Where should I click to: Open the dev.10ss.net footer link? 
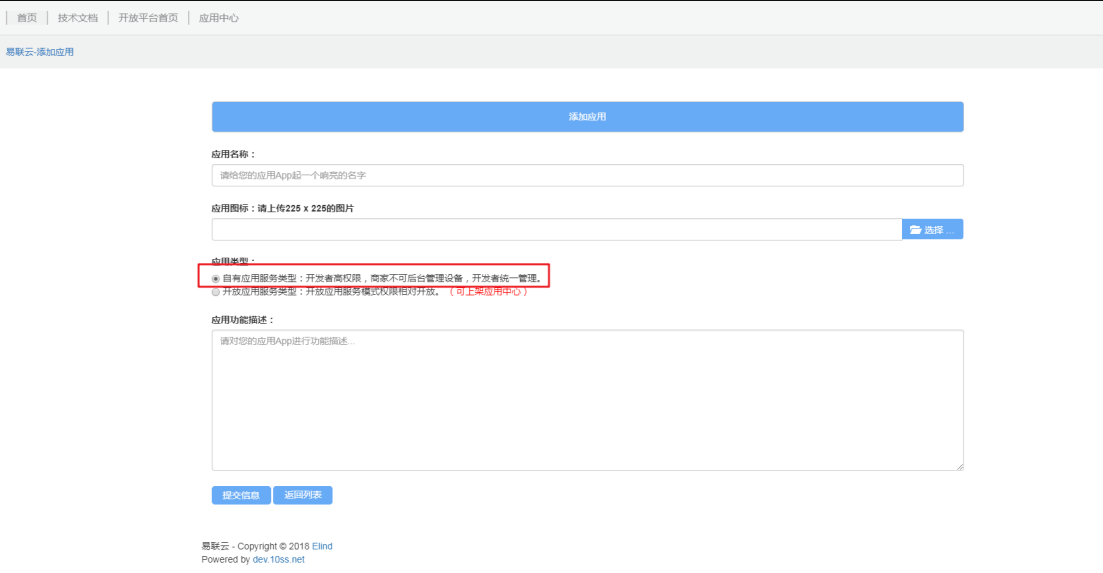tap(279, 560)
